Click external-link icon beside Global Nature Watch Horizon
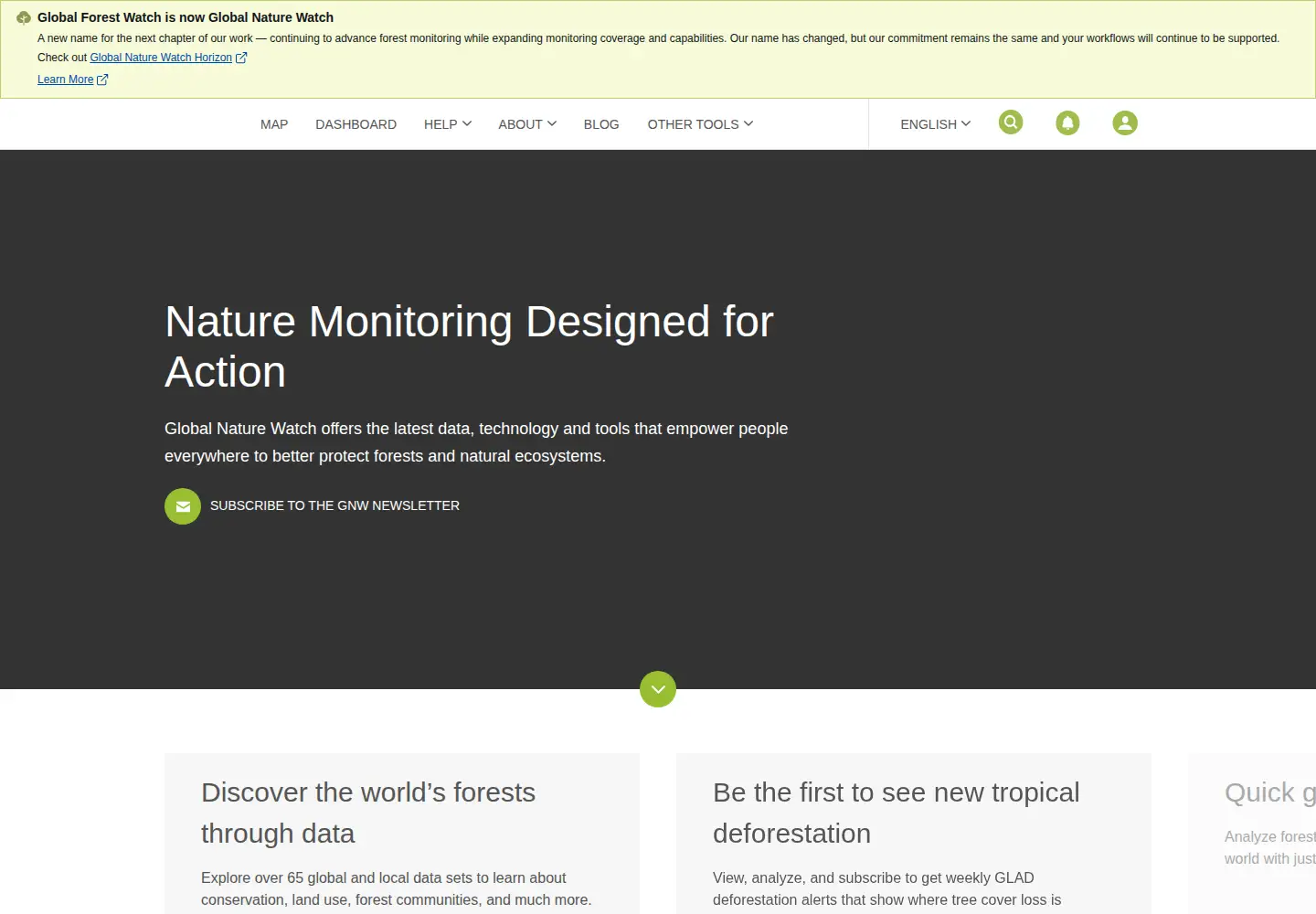 241,58
